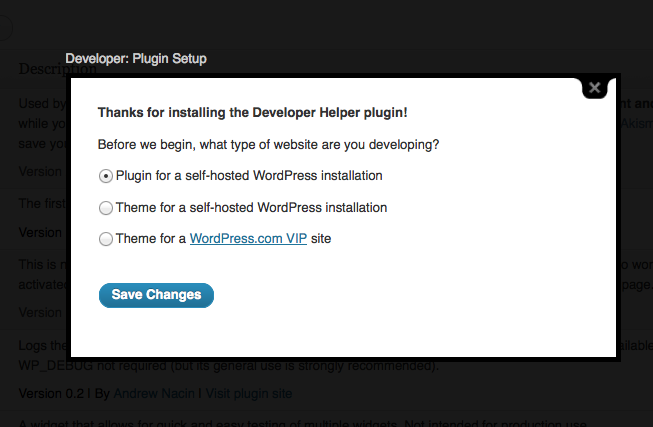Click the 'Developer: Plugin Setup' dialog title
653x427 pixels.
click(x=136, y=59)
